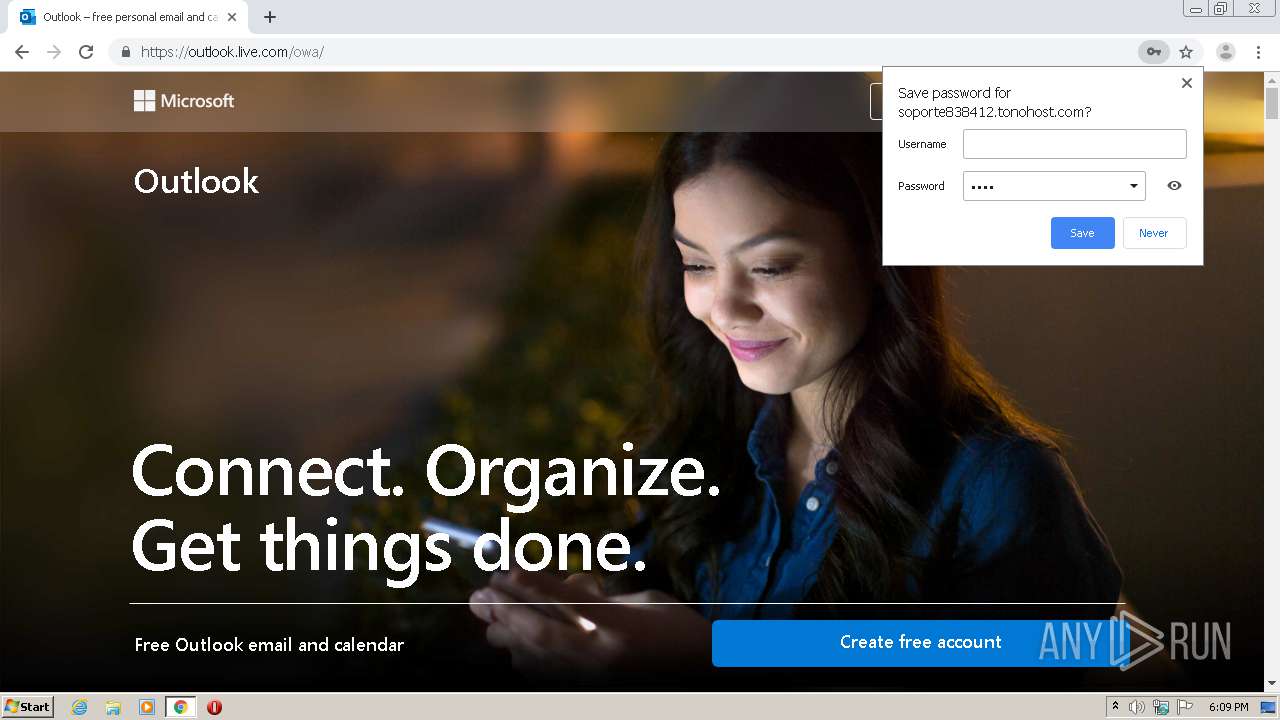This screenshot has height=720, width=1280.
Task: Open the network tray icon
Action: [x=1161, y=707]
